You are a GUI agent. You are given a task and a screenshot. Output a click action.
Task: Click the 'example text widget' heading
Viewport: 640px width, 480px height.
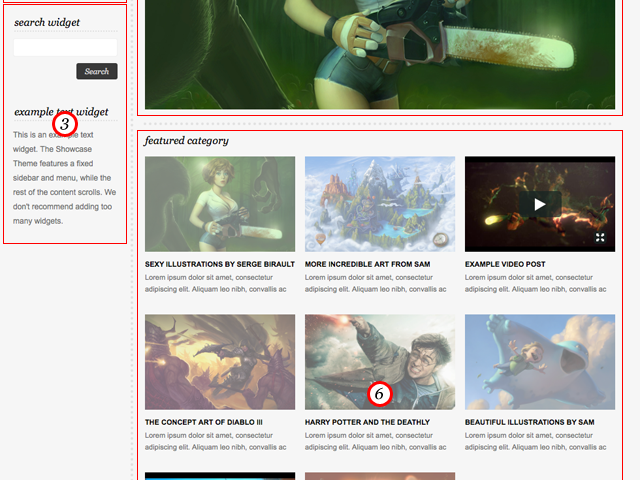click(x=61, y=112)
